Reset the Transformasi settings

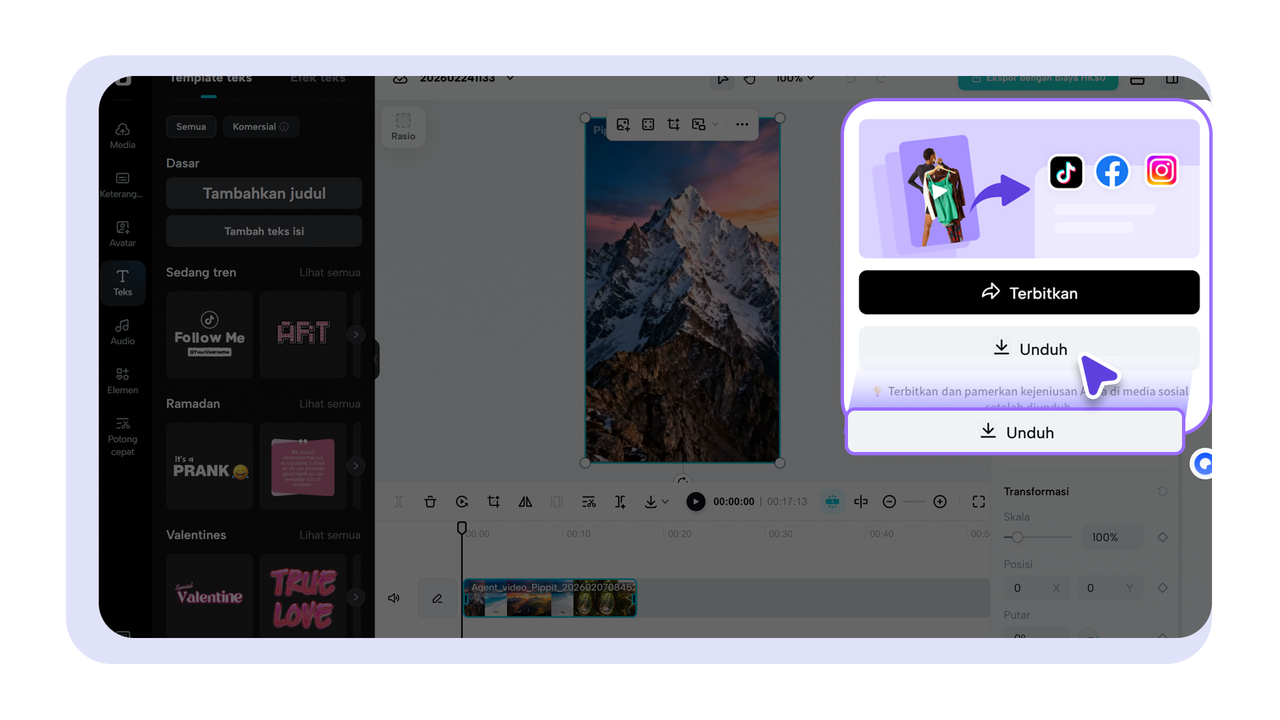pos(1162,492)
